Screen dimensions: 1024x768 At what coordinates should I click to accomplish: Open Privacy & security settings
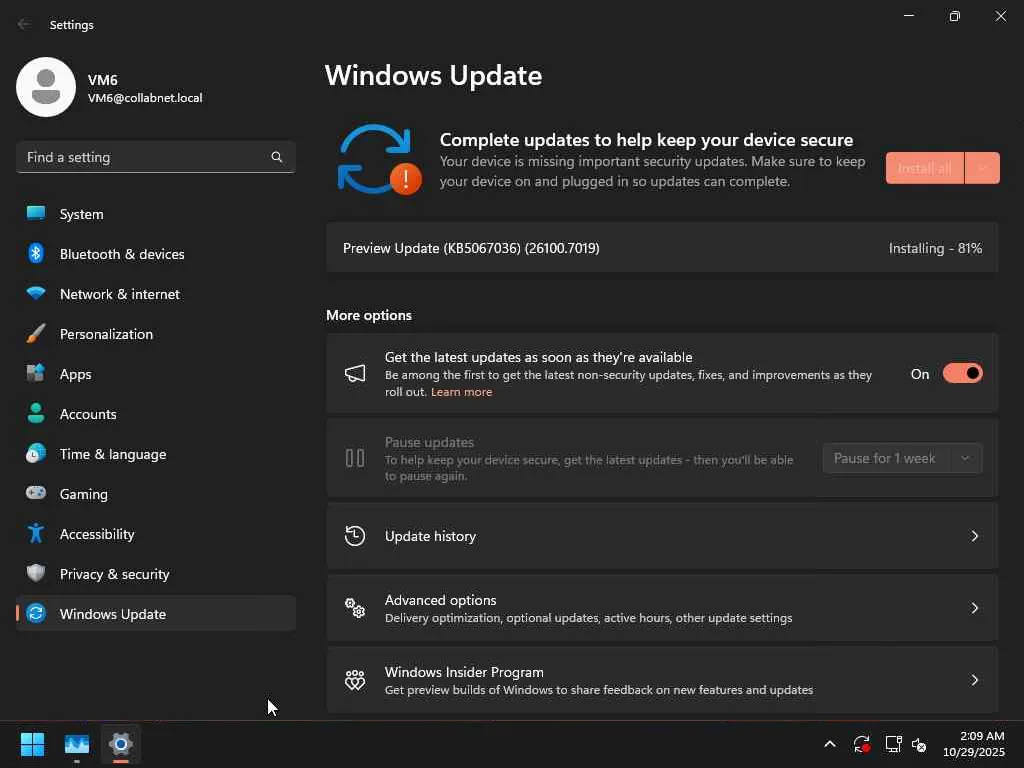click(156, 573)
